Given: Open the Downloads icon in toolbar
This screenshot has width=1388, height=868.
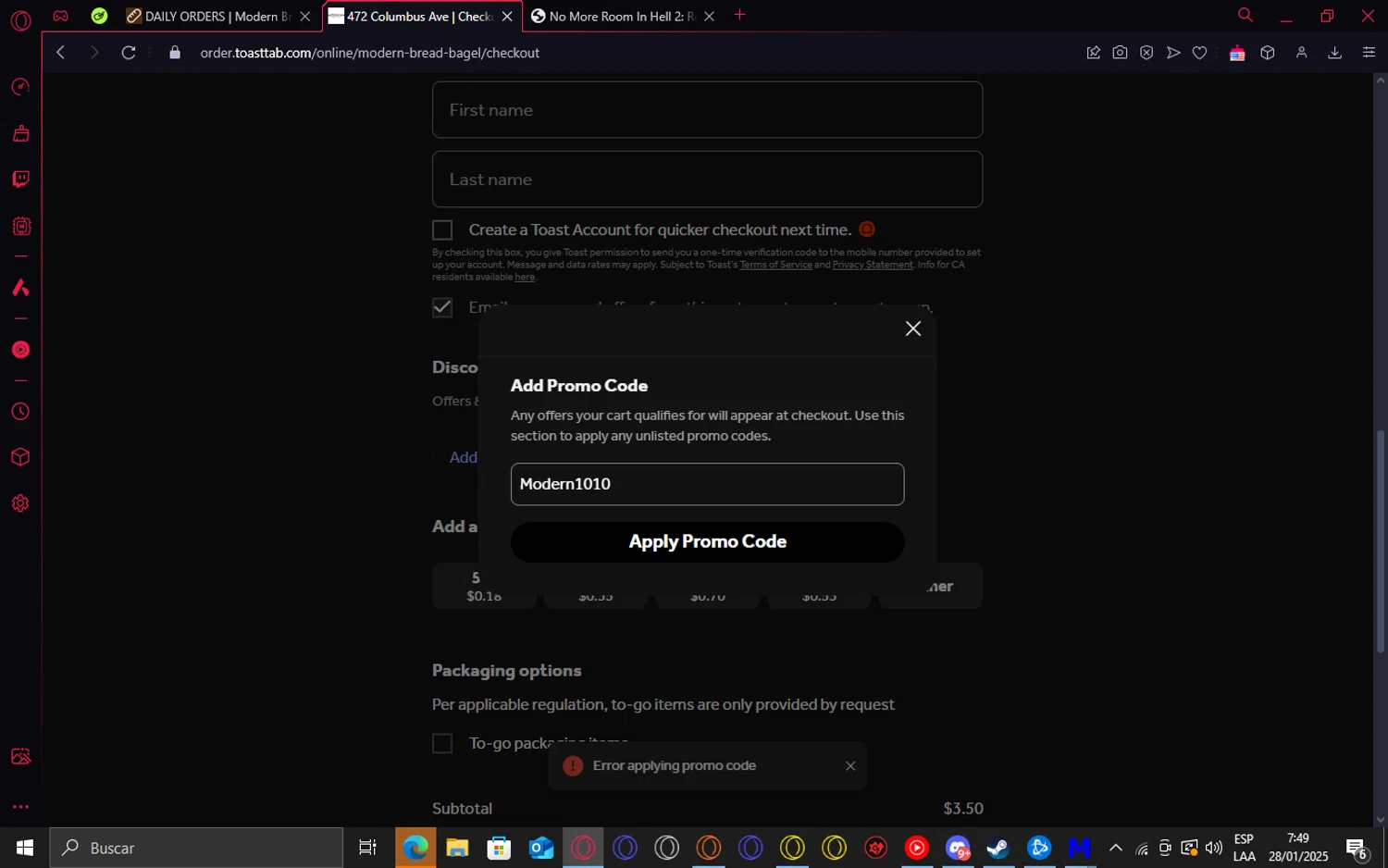Looking at the screenshot, I should (x=1334, y=53).
